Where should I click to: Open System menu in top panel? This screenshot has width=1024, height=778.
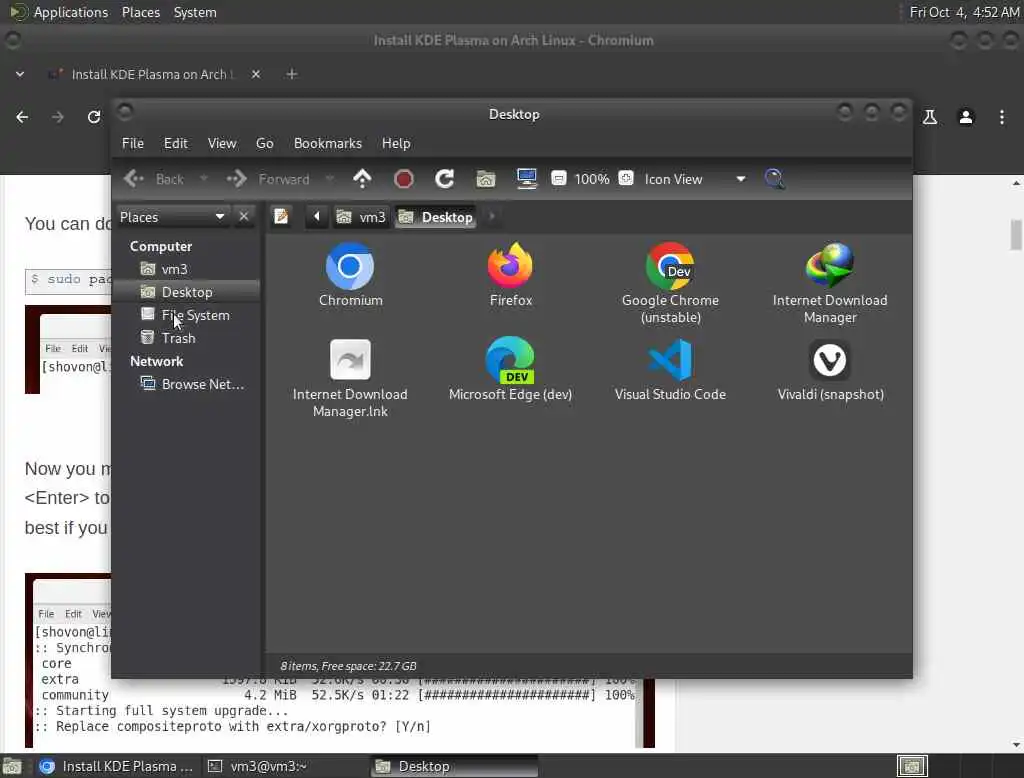[x=195, y=12]
